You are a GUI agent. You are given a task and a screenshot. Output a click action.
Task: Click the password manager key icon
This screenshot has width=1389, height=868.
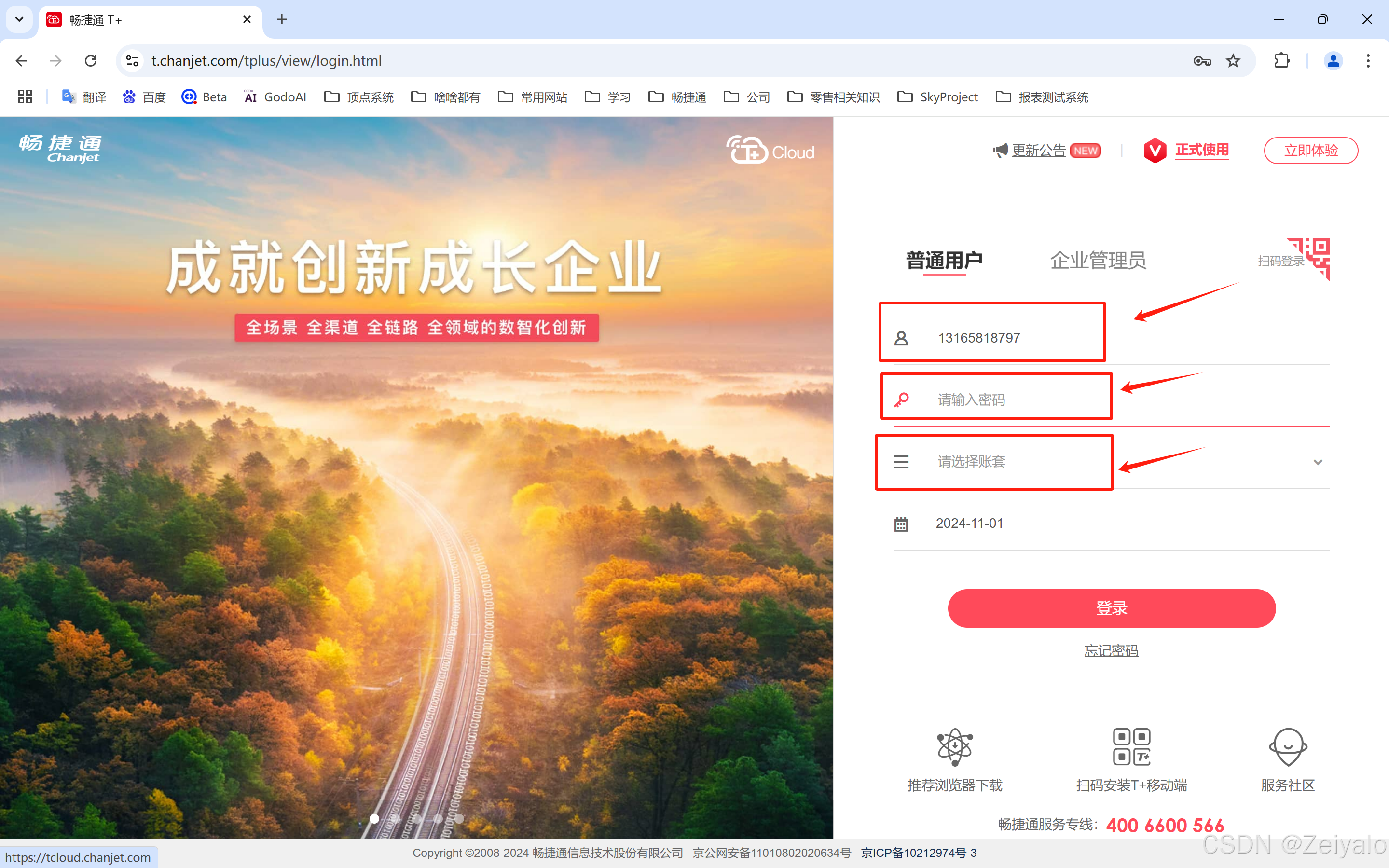[x=1202, y=61]
